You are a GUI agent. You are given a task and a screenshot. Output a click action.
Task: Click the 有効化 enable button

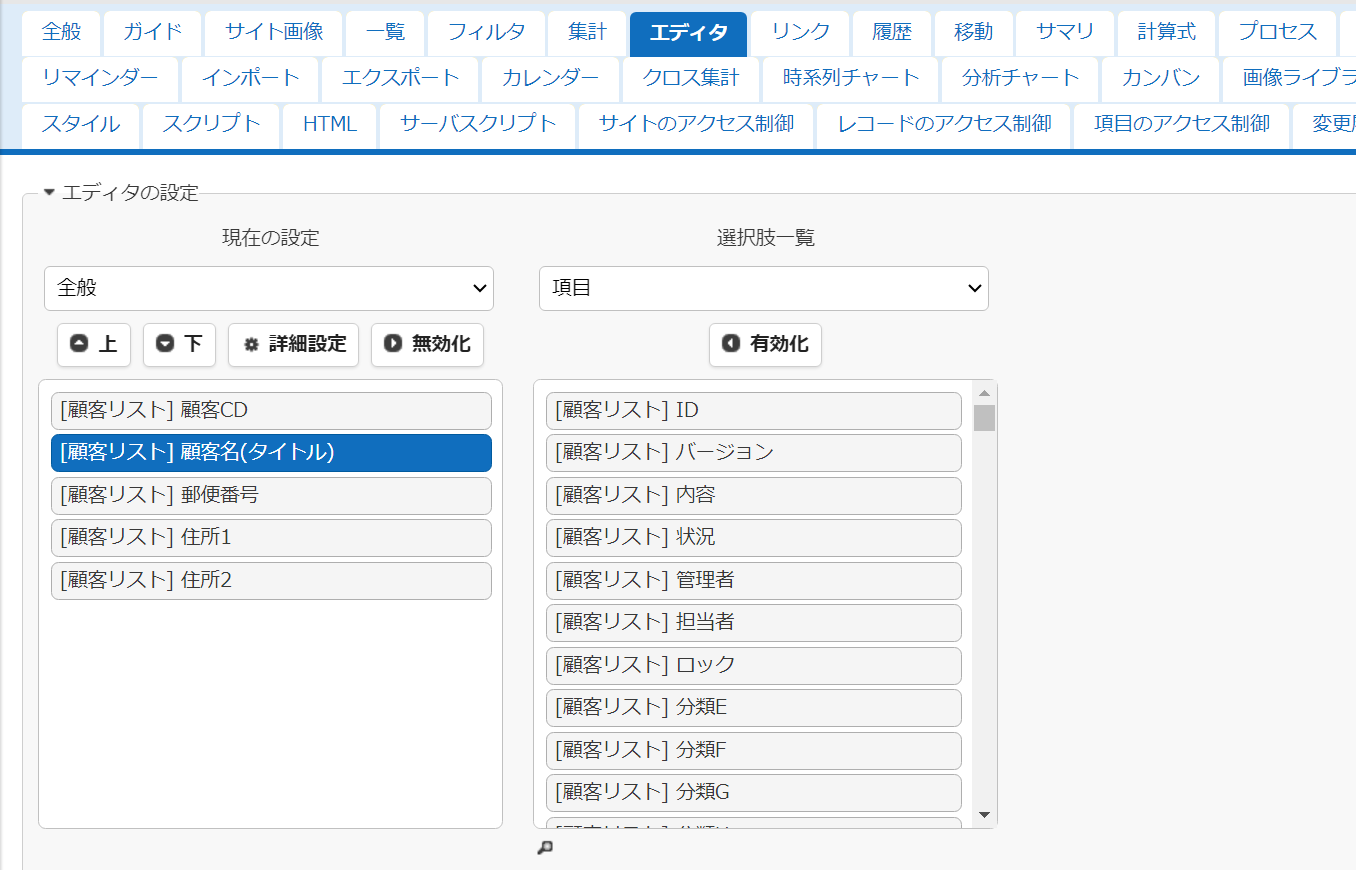pyautogui.click(x=766, y=344)
